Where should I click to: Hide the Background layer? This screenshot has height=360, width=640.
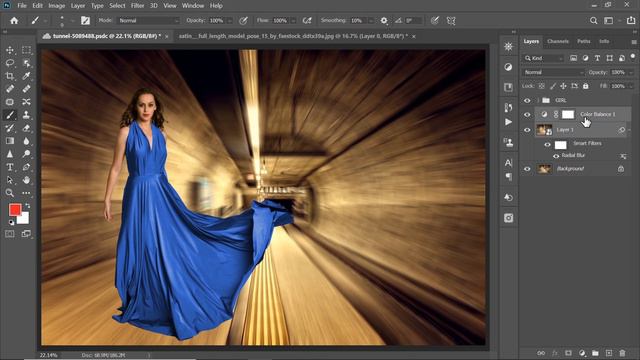pos(527,169)
